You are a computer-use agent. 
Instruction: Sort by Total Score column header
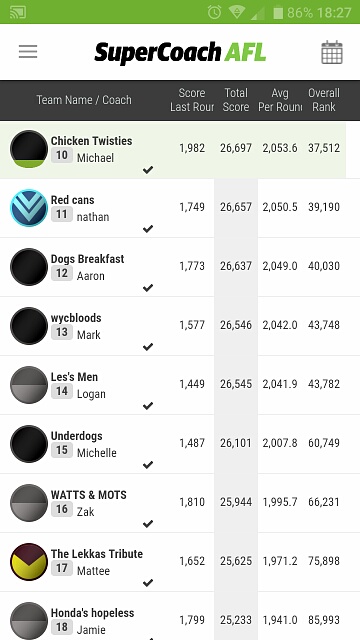pyautogui.click(x=236, y=100)
